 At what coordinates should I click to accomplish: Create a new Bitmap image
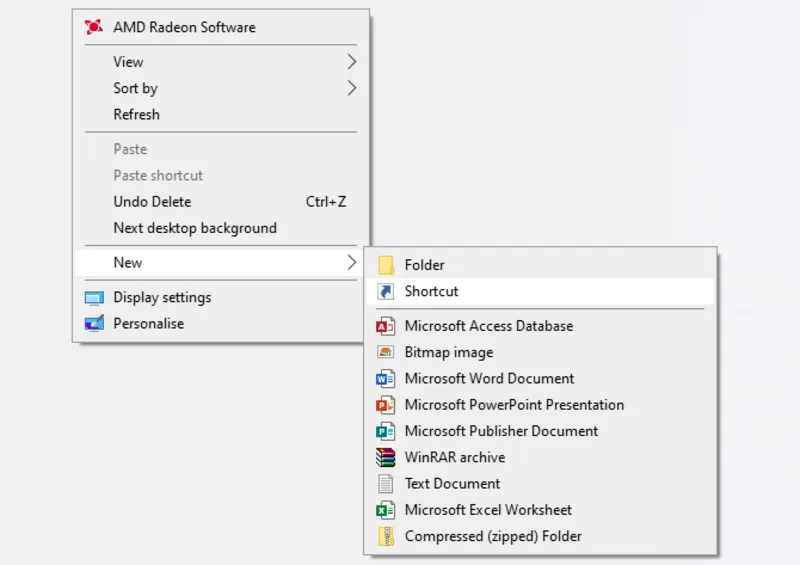(540, 352)
